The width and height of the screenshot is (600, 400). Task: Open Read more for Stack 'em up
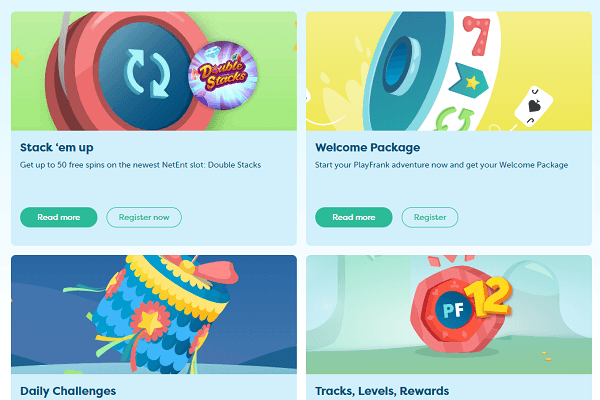[x=59, y=217]
